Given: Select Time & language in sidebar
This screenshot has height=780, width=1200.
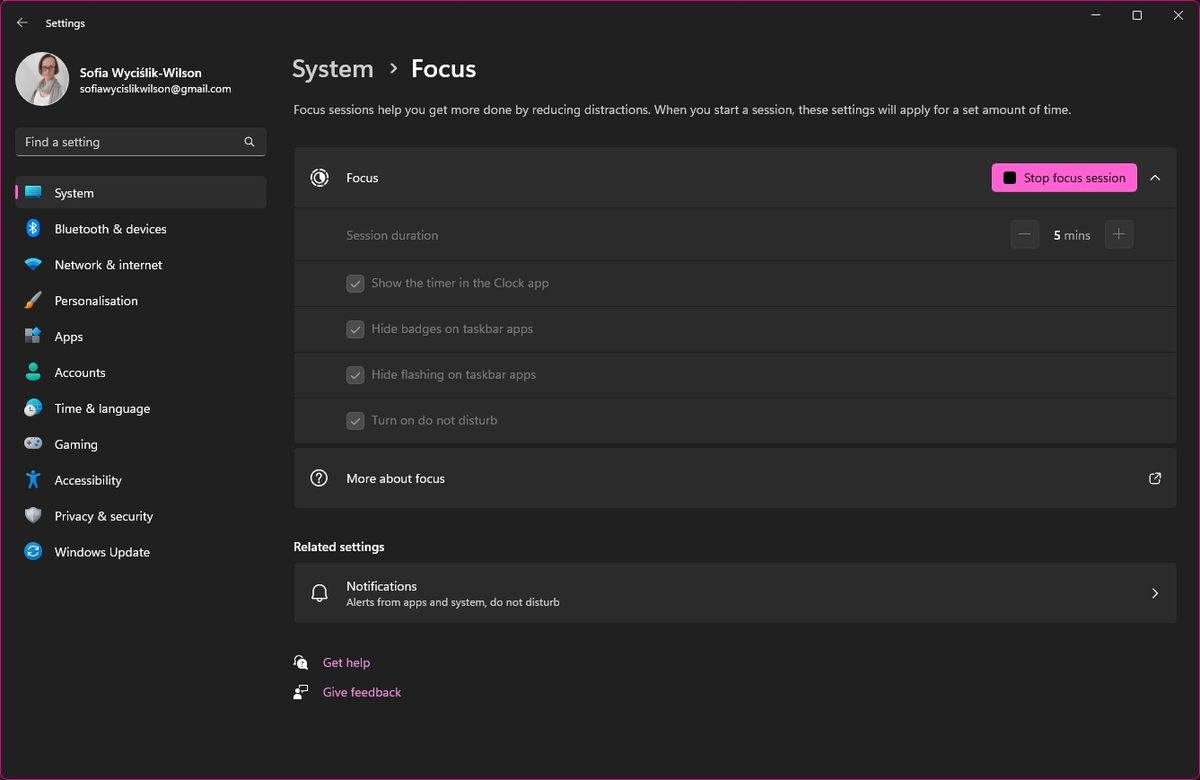Looking at the screenshot, I should 102,408.
